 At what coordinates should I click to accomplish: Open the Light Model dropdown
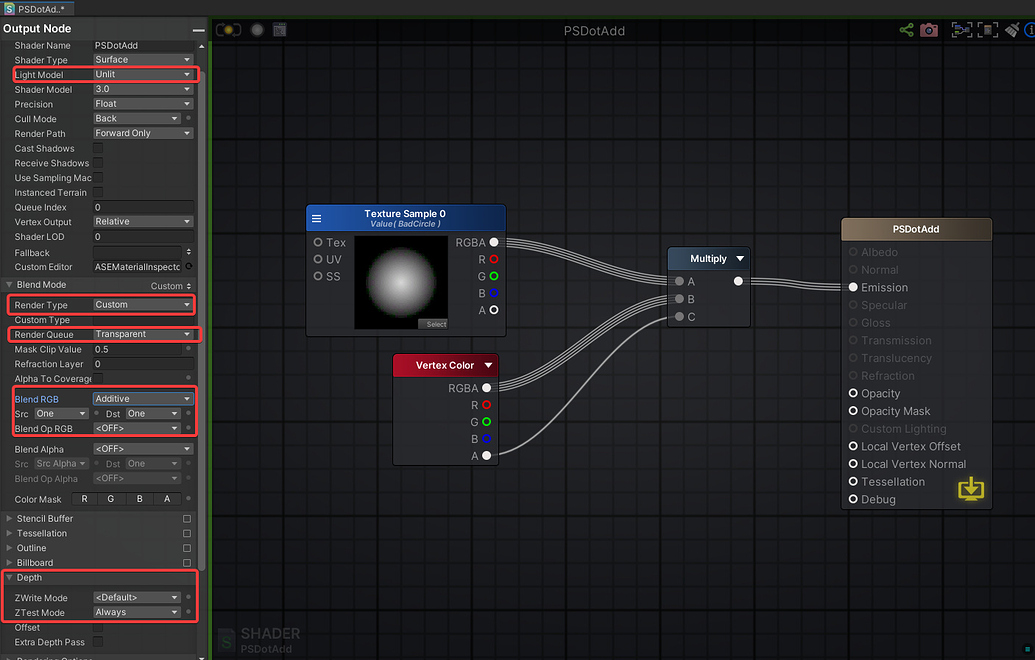click(x=142, y=74)
